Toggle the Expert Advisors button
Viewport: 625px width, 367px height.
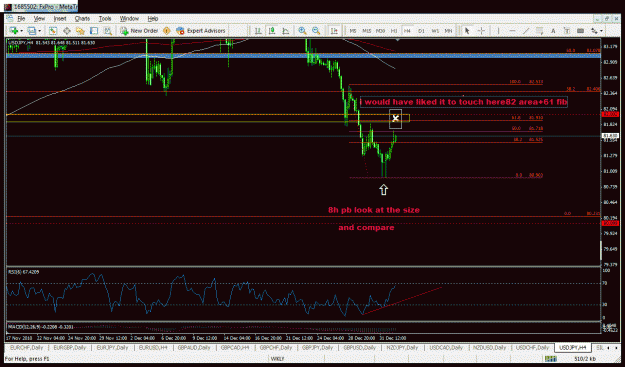click(201, 31)
